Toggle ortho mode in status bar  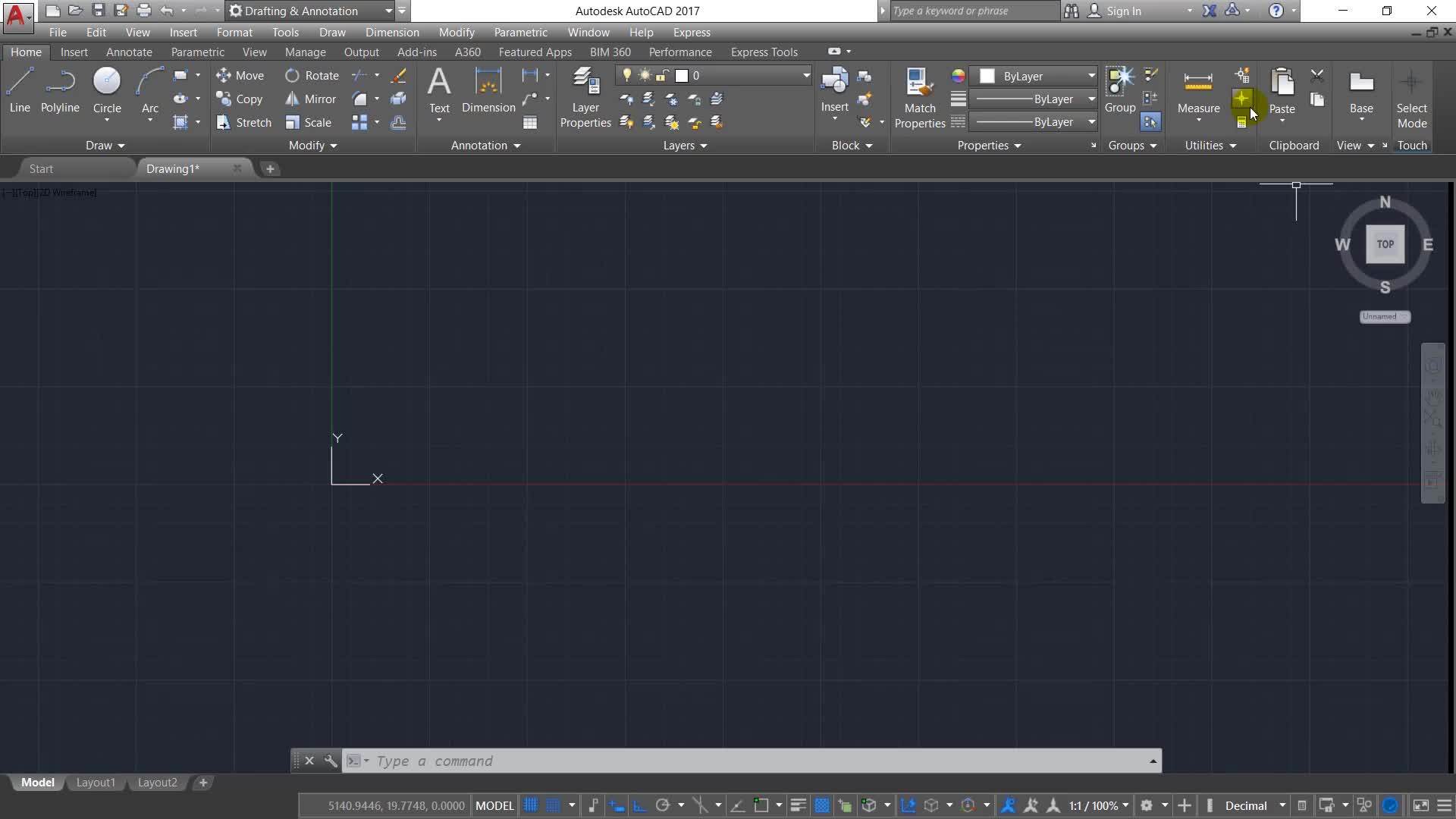tap(639, 805)
